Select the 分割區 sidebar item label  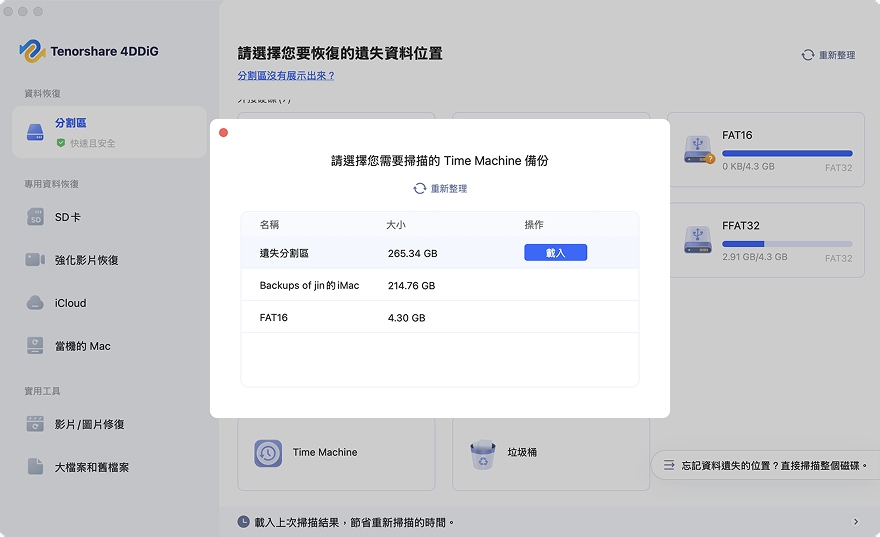coord(71,123)
